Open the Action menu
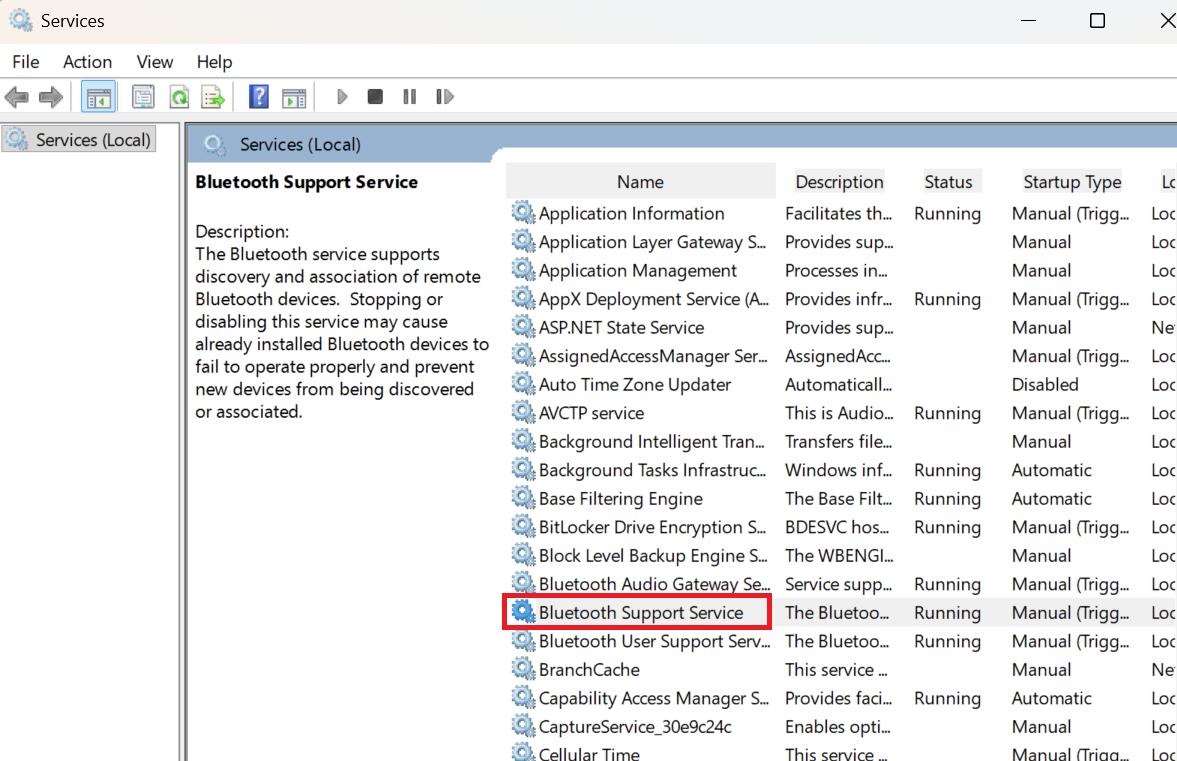Screen dimensions: 1177x761 (x=87, y=62)
